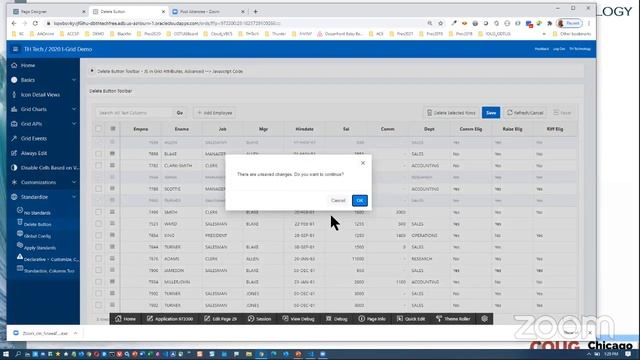The image size is (640, 360).
Task: Click the browser reload icon
Action: point(35,23)
